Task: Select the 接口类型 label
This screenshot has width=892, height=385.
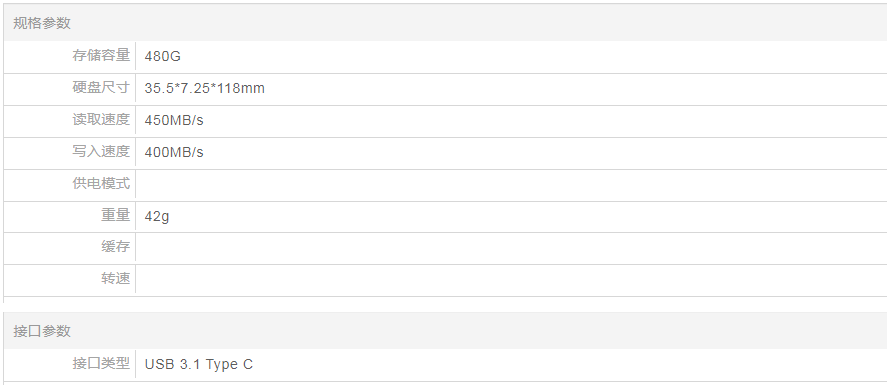Action: point(101,363)
